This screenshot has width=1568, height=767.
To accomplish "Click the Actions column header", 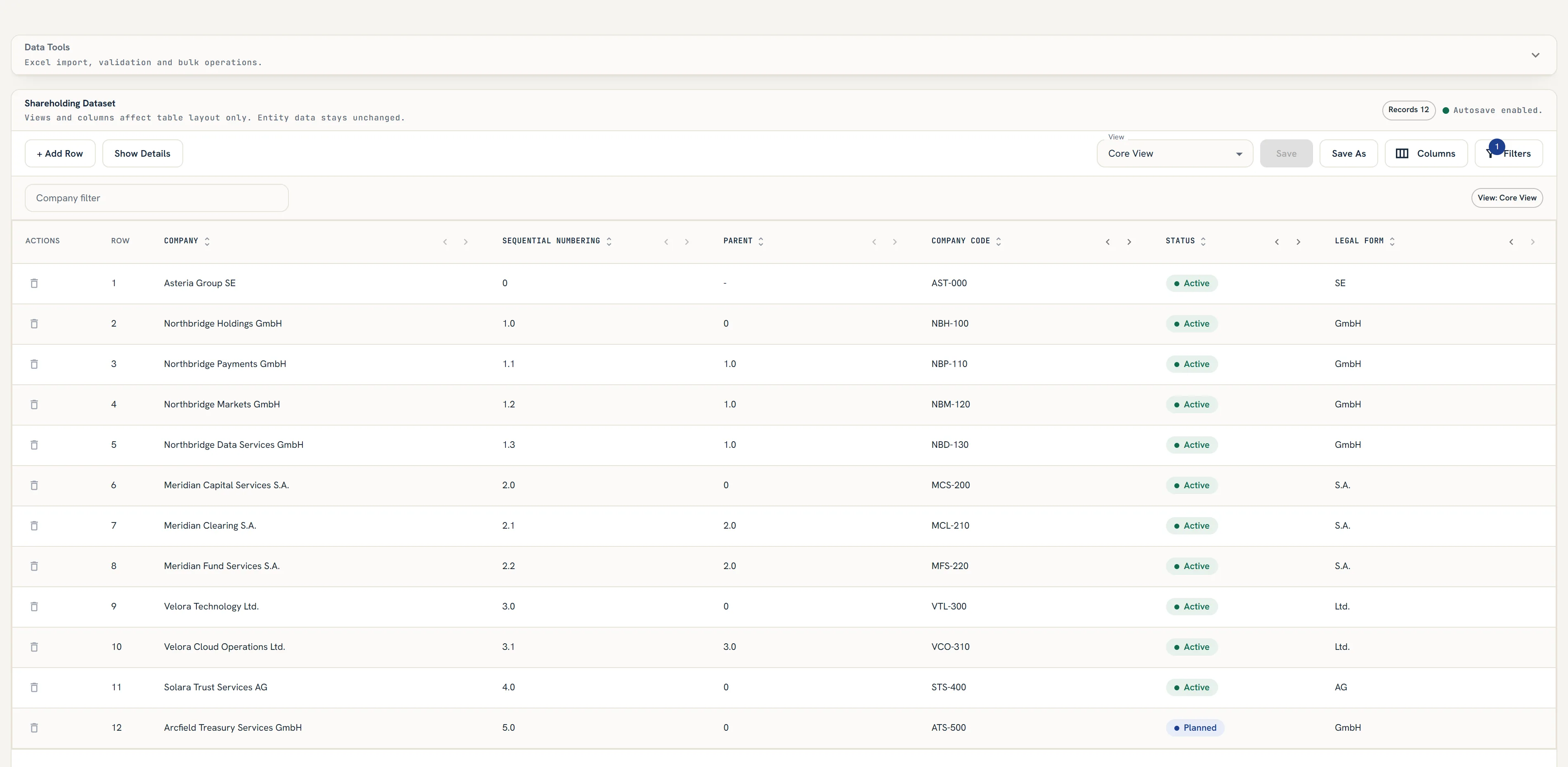I will 43,241.
